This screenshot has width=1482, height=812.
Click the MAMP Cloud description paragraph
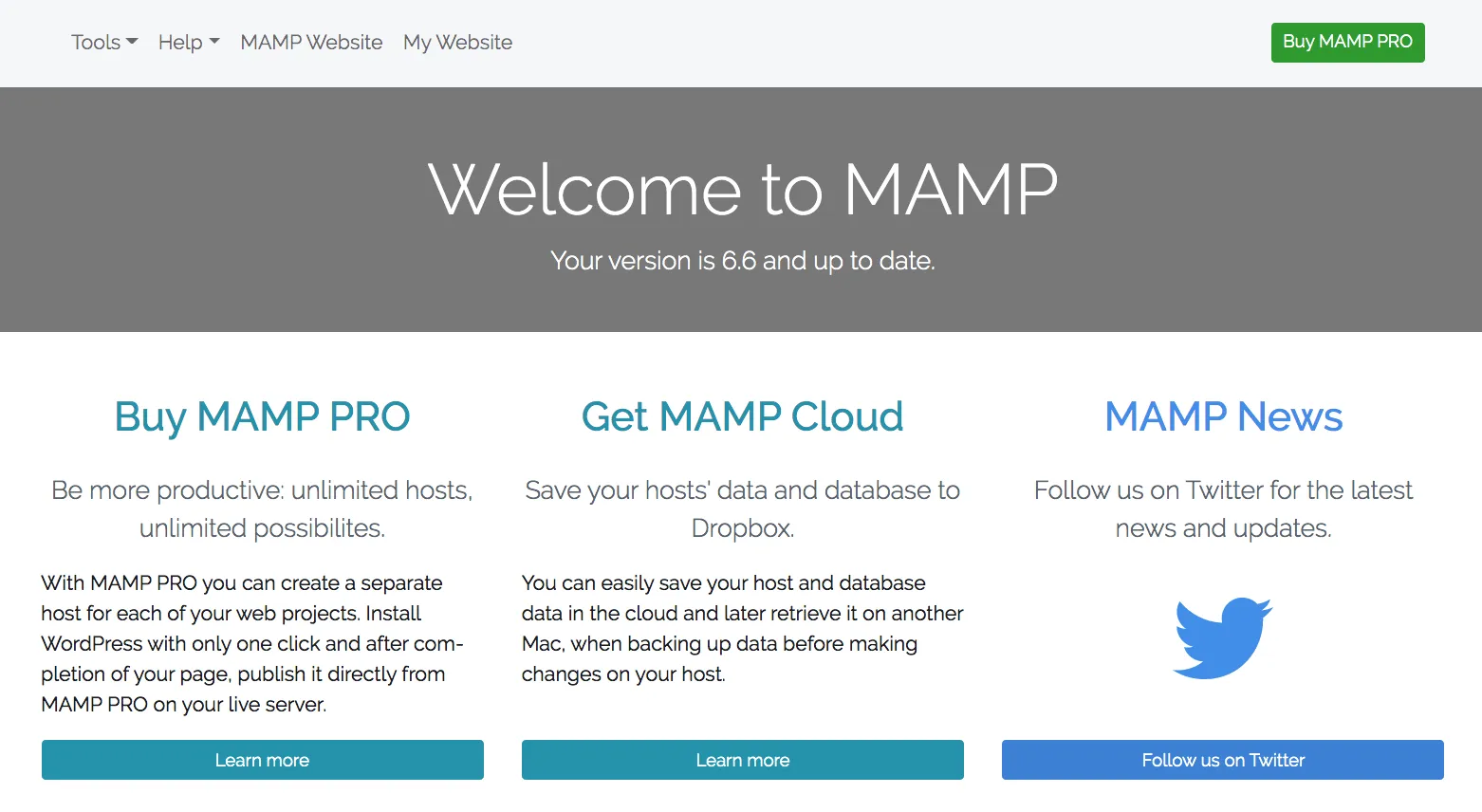click(x=743, y=628)
